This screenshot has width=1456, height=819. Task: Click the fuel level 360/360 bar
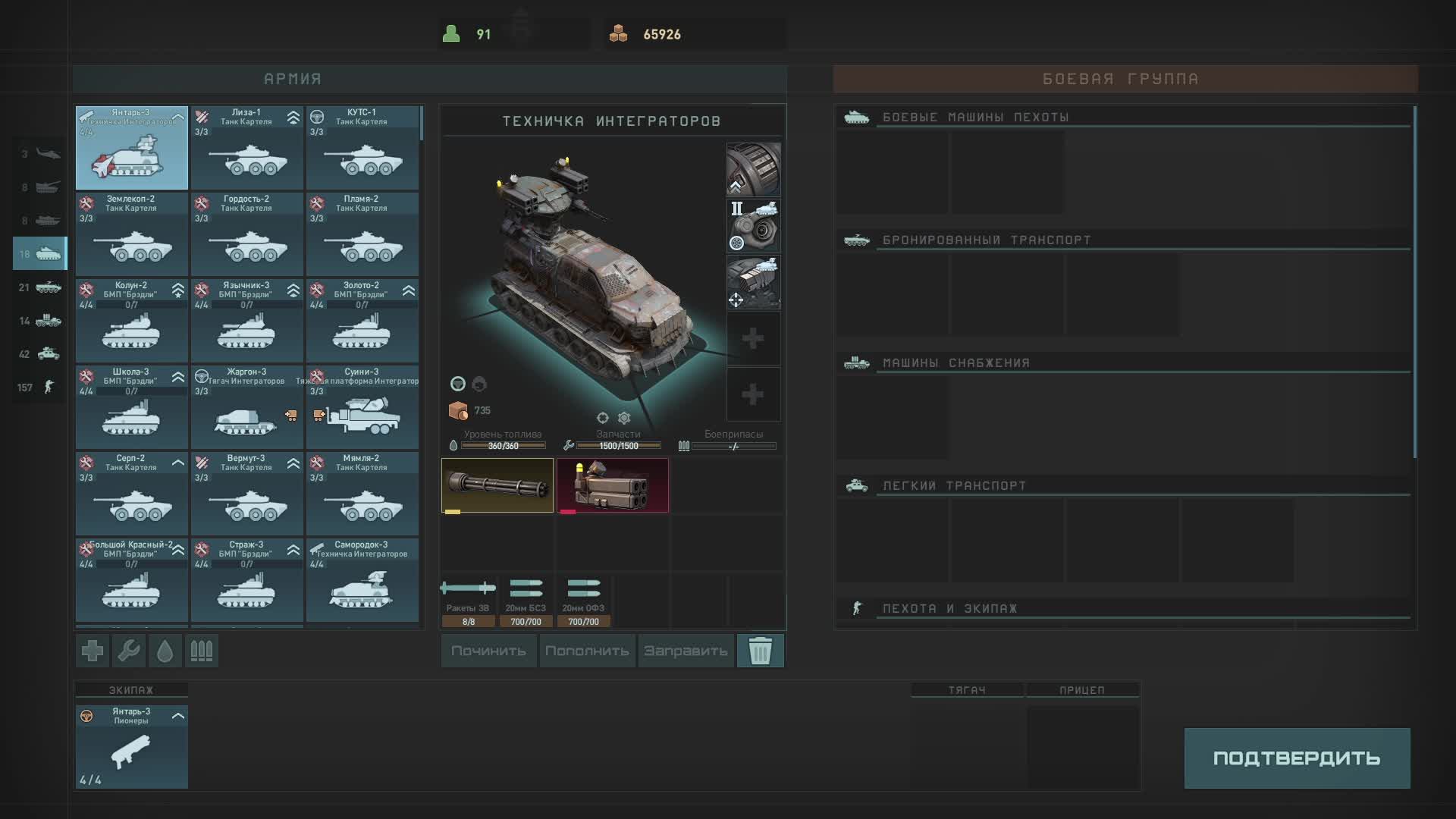click(x=503, y=446)
